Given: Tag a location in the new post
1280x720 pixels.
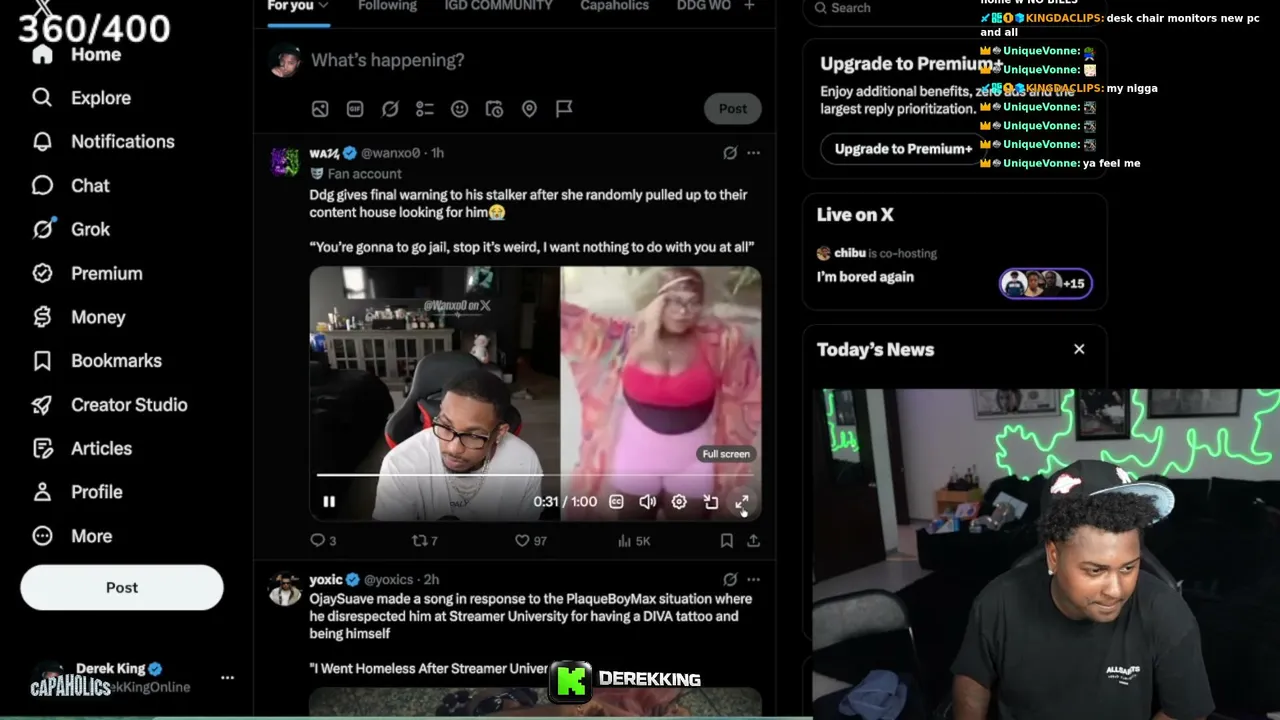Looking at the screenshot, I should click(529, 109).
